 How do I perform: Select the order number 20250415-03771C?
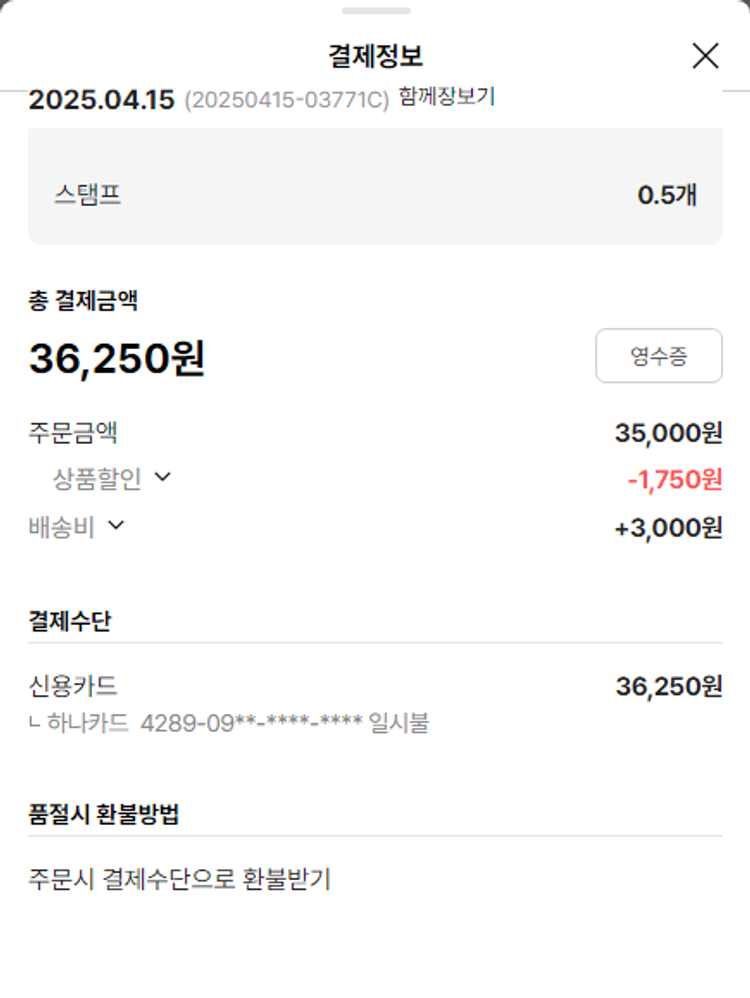[x=287, y=101]
